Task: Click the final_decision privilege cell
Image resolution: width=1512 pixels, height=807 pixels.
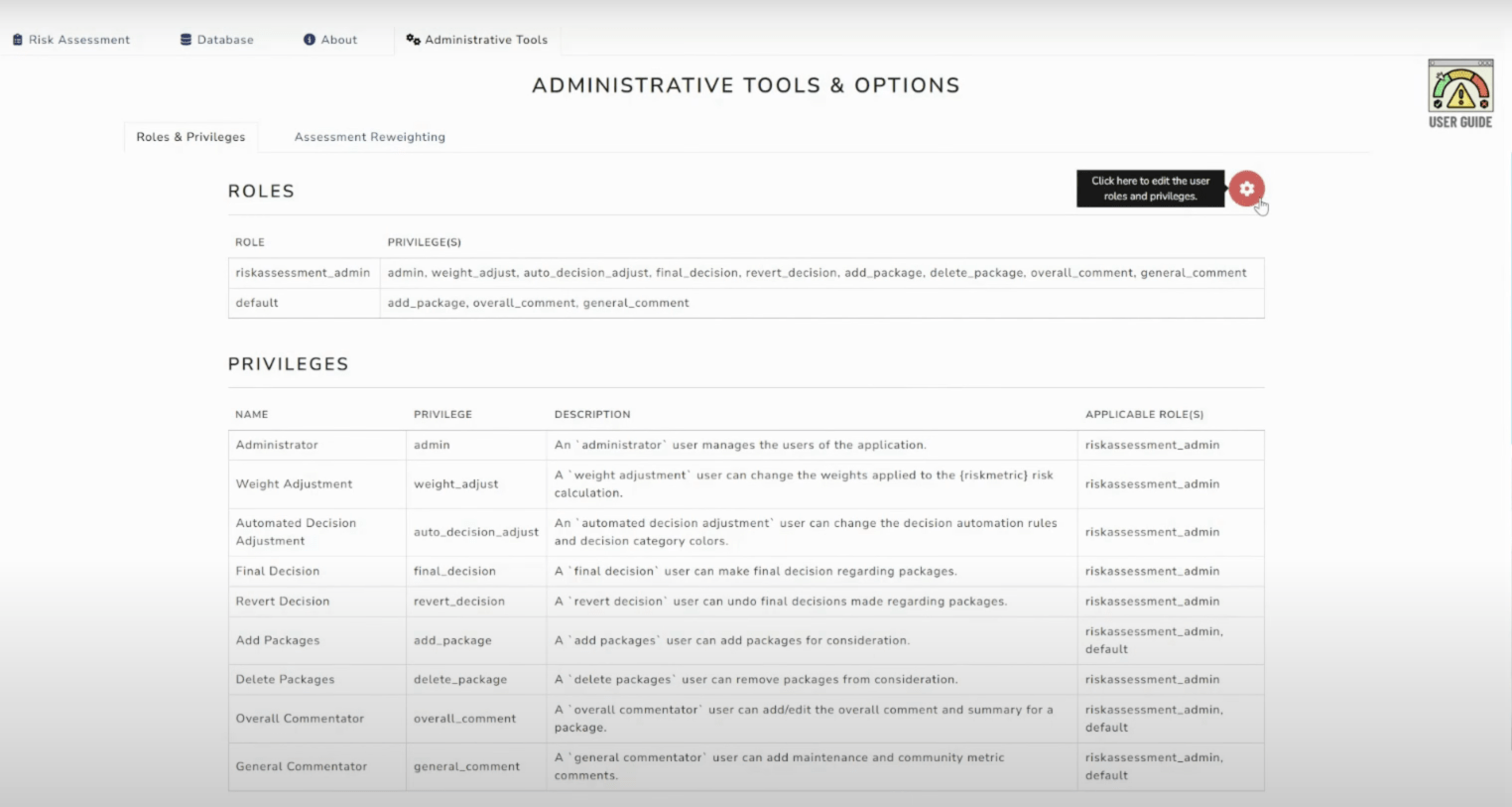Action: 454,572
